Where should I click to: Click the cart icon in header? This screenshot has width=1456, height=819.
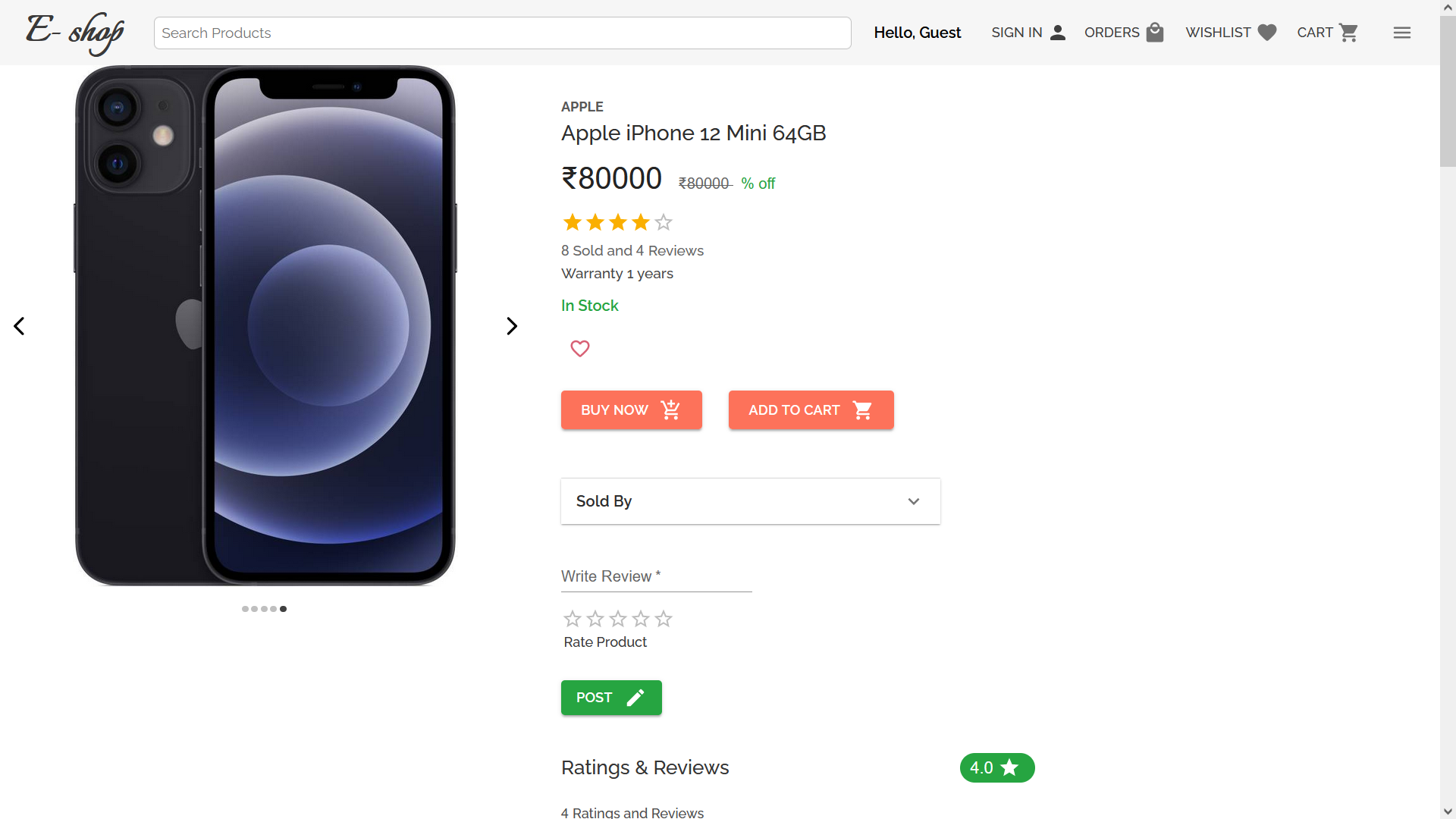[1348, 33]
